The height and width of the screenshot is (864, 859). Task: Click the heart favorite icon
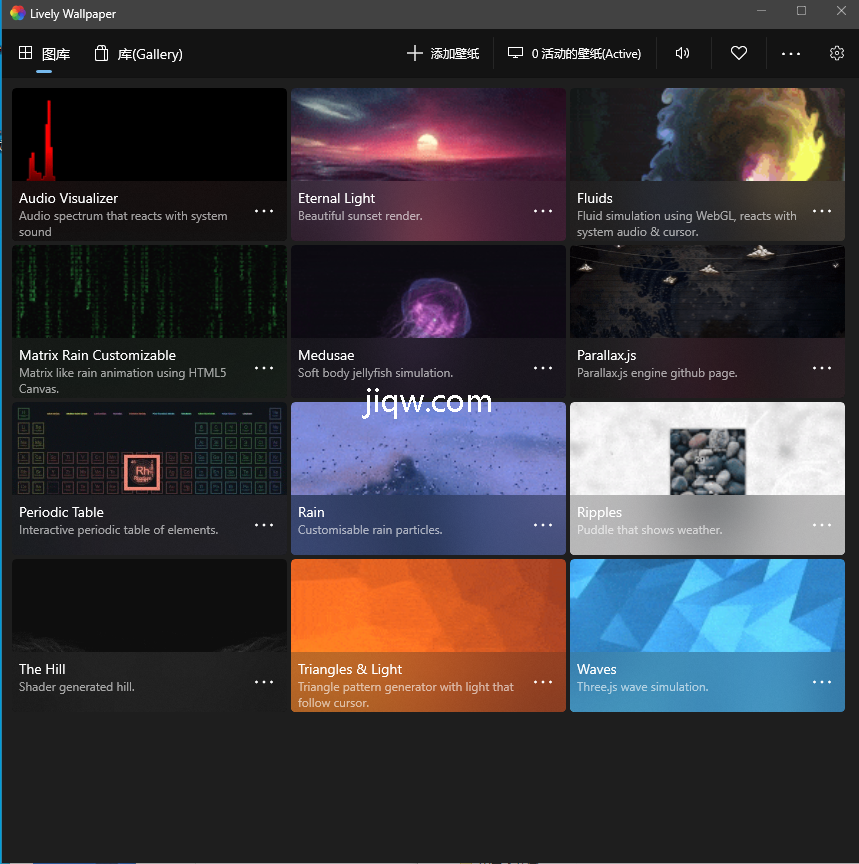point(738,53)
